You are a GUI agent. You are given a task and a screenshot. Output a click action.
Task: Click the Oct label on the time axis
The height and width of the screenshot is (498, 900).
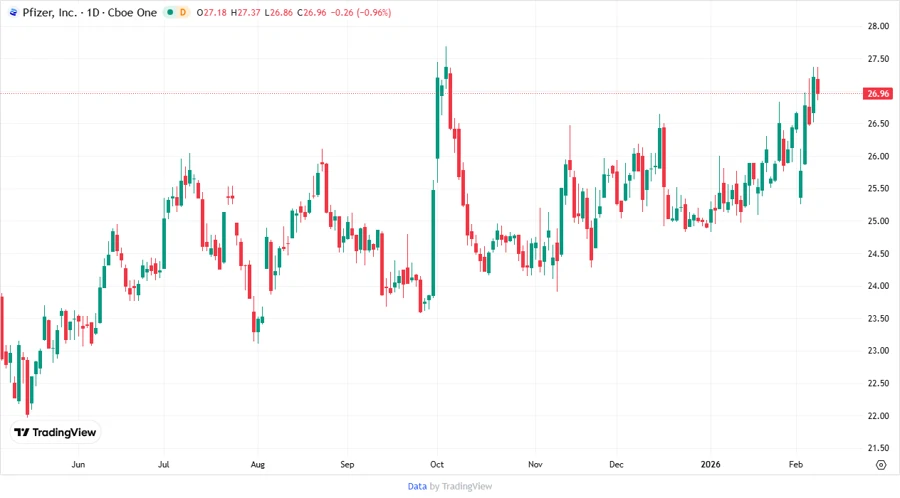pos(437,464)
